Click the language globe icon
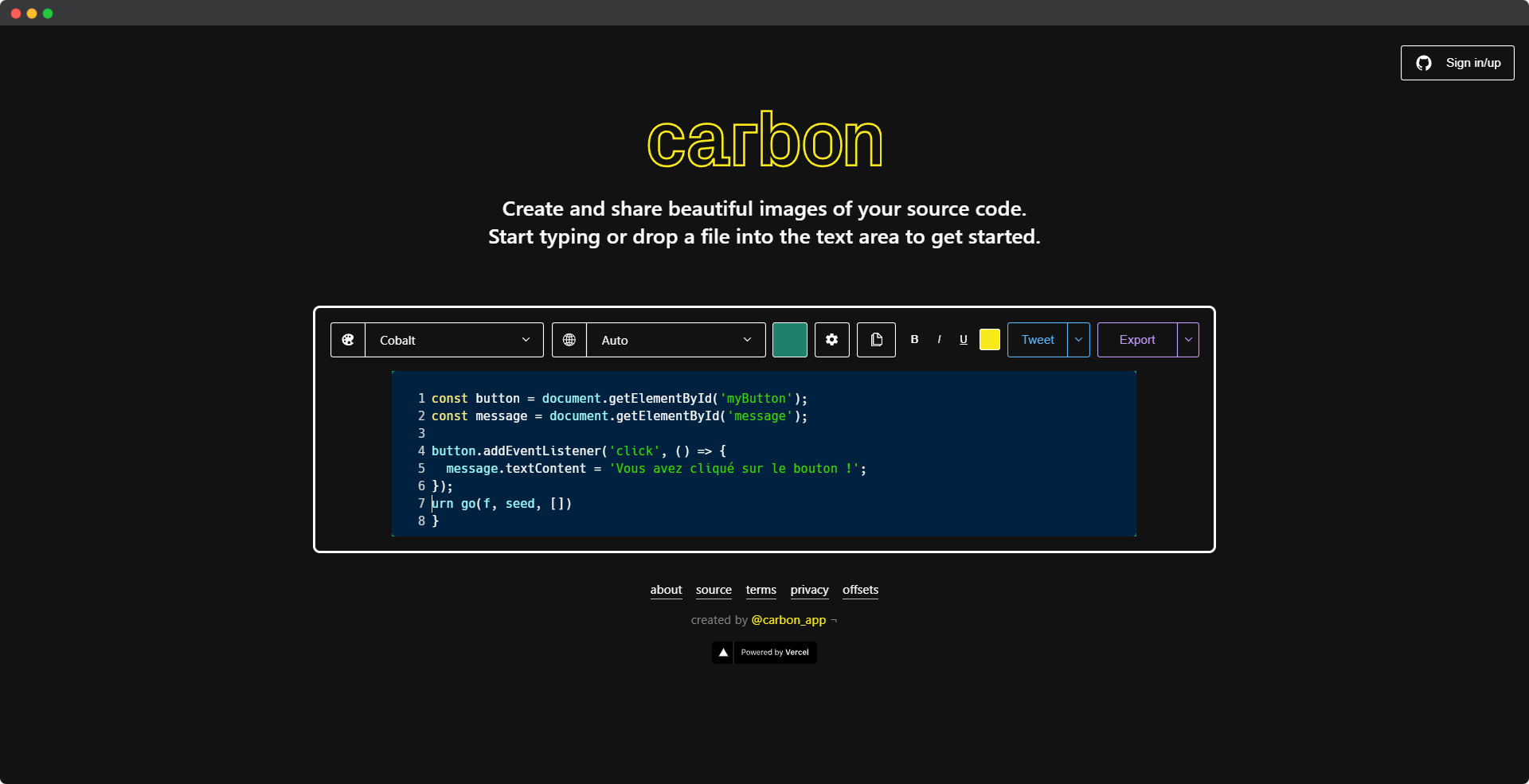1529x784 pixels. [569, 340]
